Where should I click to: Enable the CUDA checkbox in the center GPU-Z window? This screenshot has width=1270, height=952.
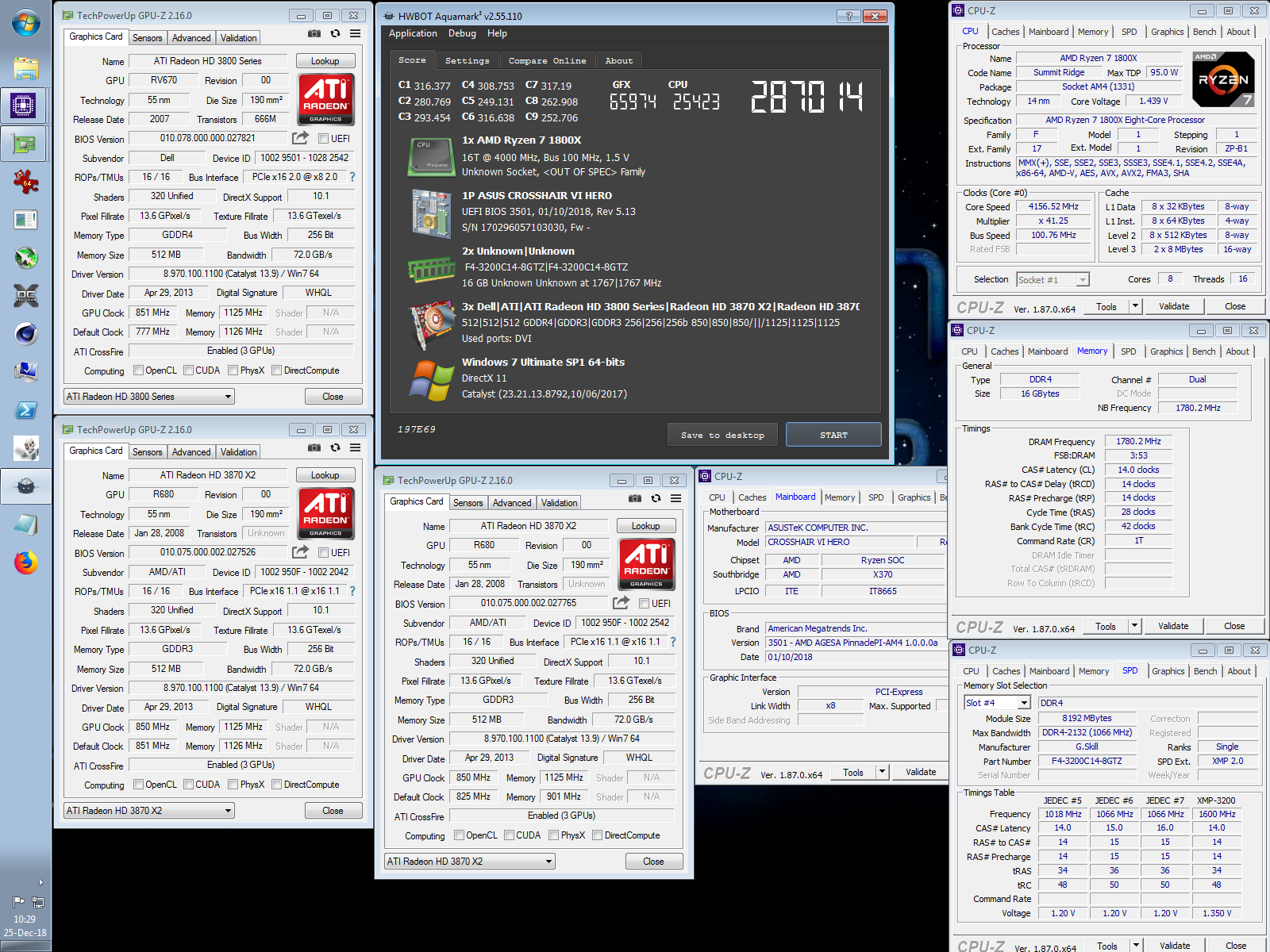(510, 835)
